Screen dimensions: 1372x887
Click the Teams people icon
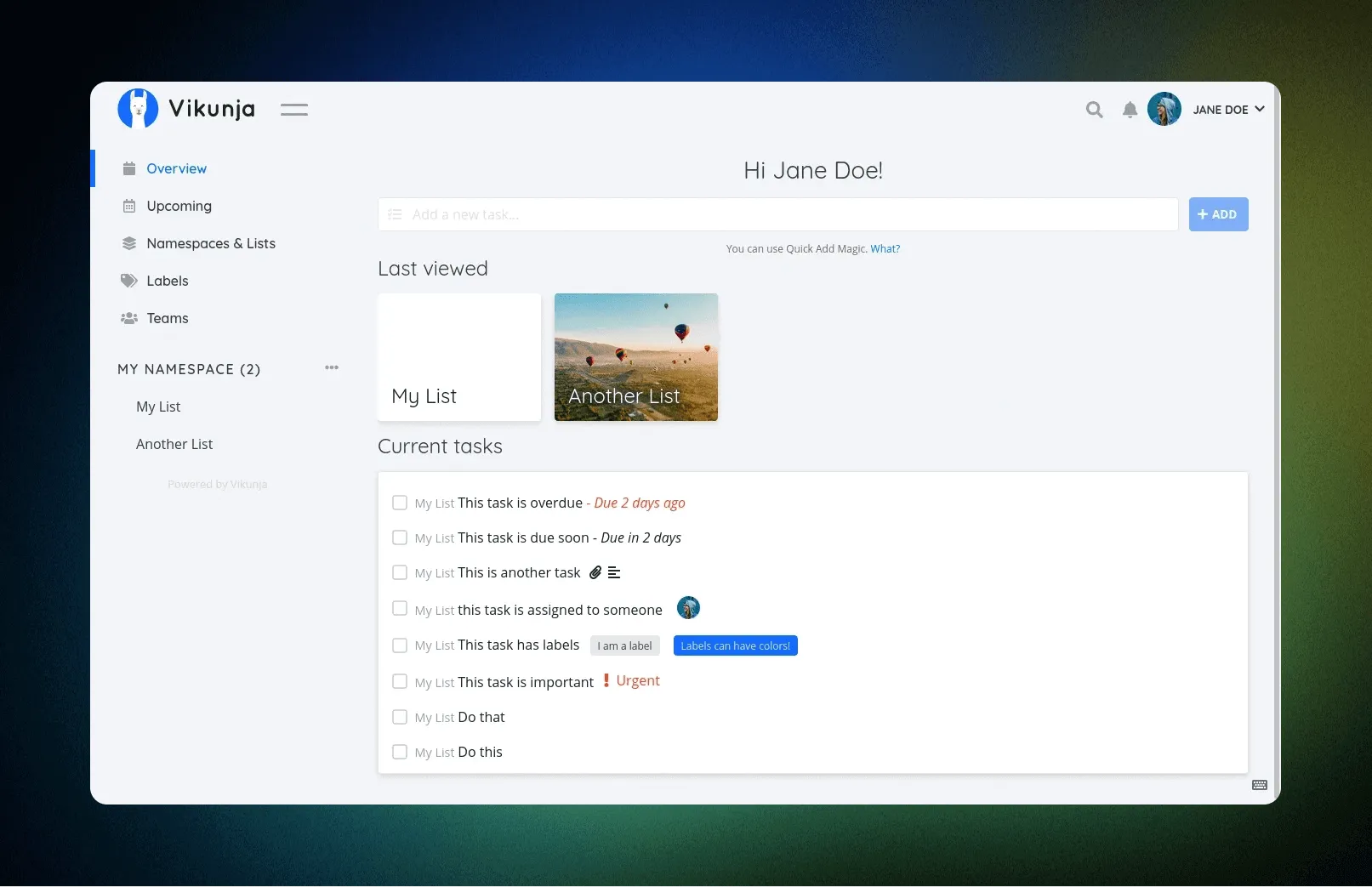pos(129,318)
